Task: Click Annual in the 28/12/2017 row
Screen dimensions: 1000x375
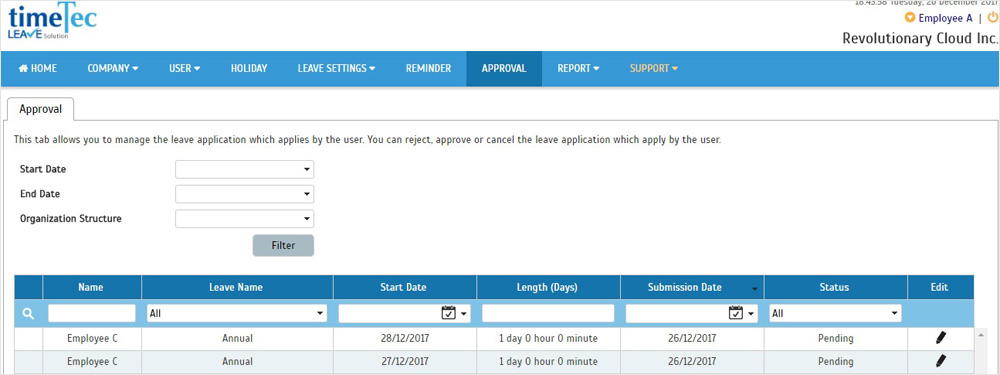Action: point(237,338)
